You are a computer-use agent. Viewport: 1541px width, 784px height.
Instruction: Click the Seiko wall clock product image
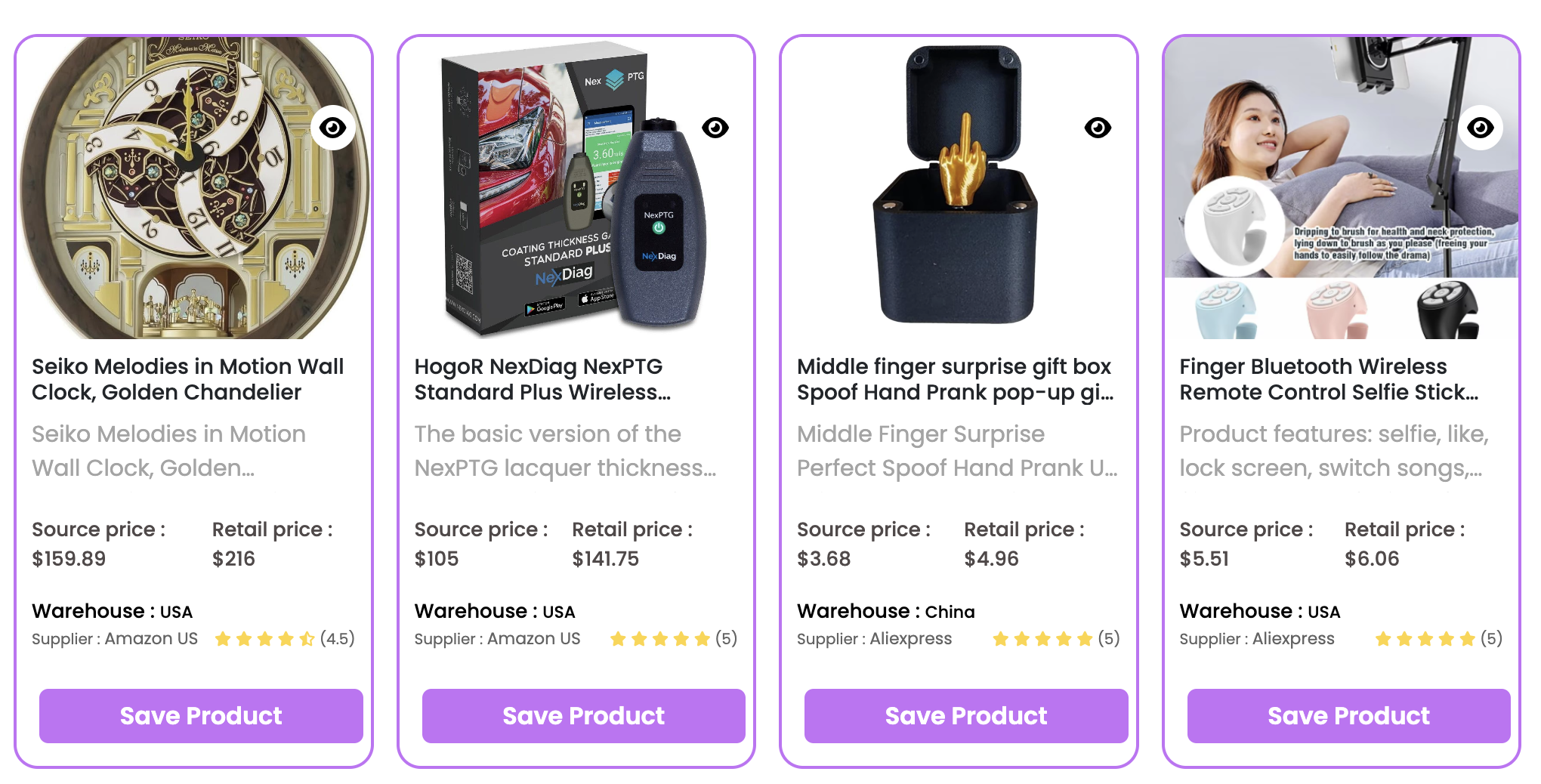(194, 187)
